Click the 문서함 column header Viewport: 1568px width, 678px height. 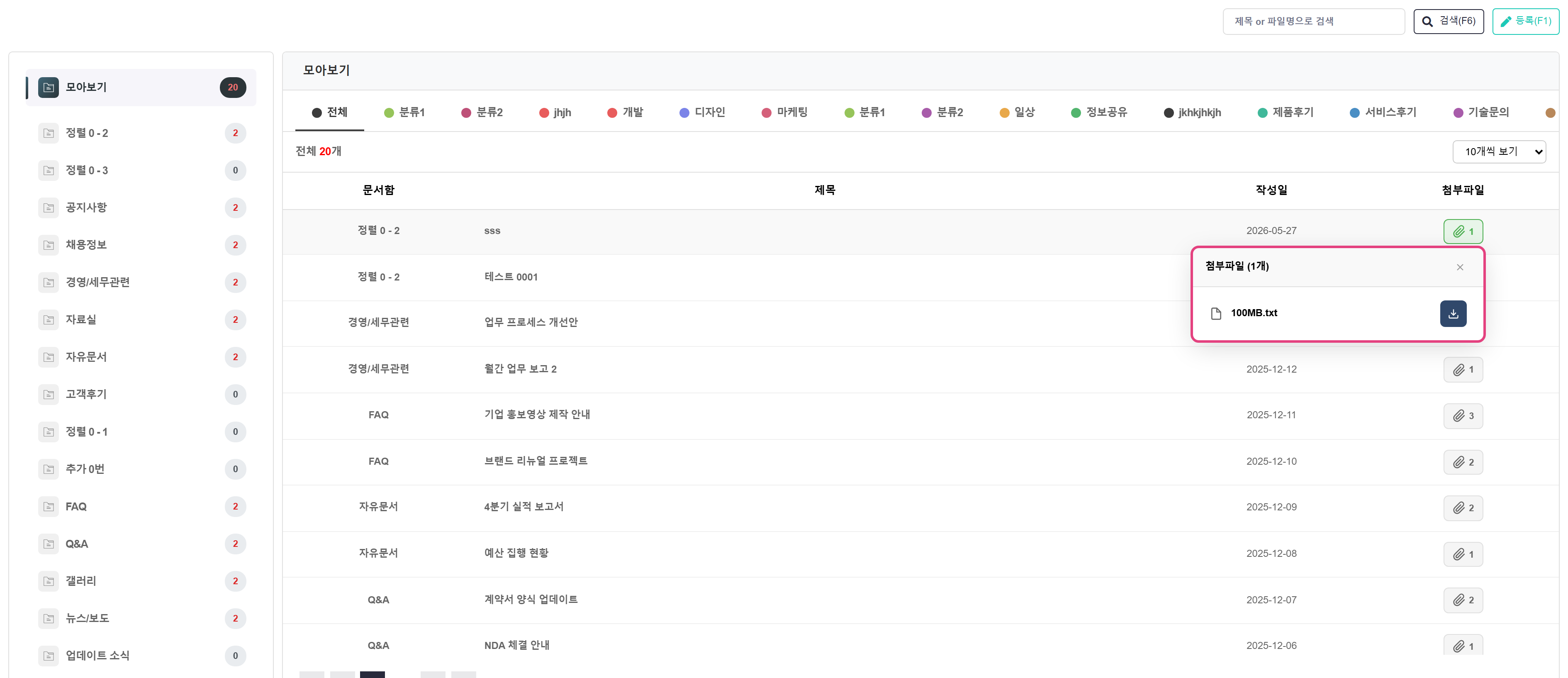click(378, 190)
